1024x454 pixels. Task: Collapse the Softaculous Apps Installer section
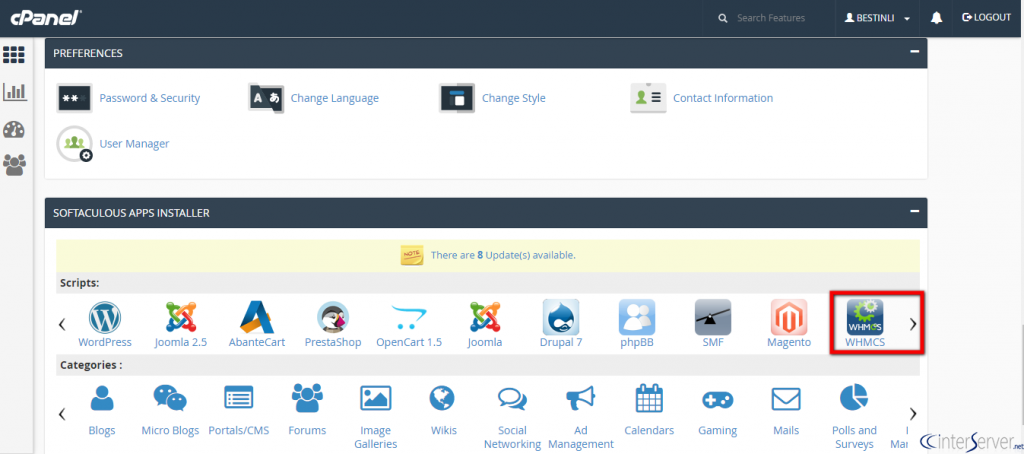click(914, 212)
